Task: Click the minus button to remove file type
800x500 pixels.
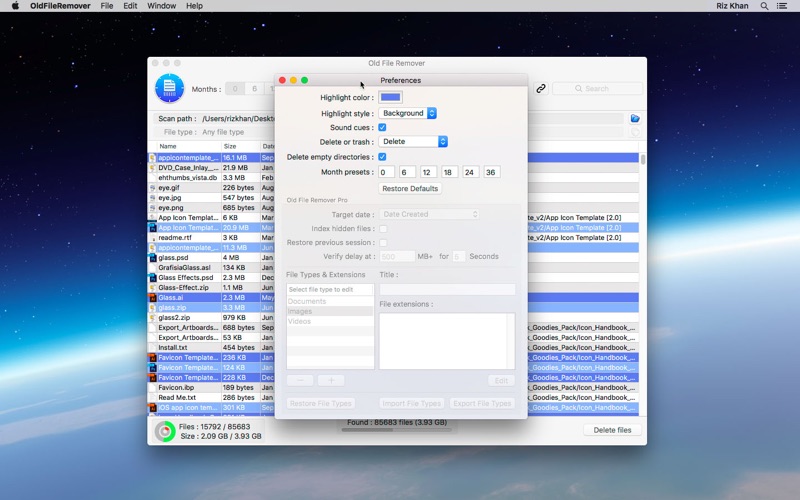Action: tap(300, 380)
